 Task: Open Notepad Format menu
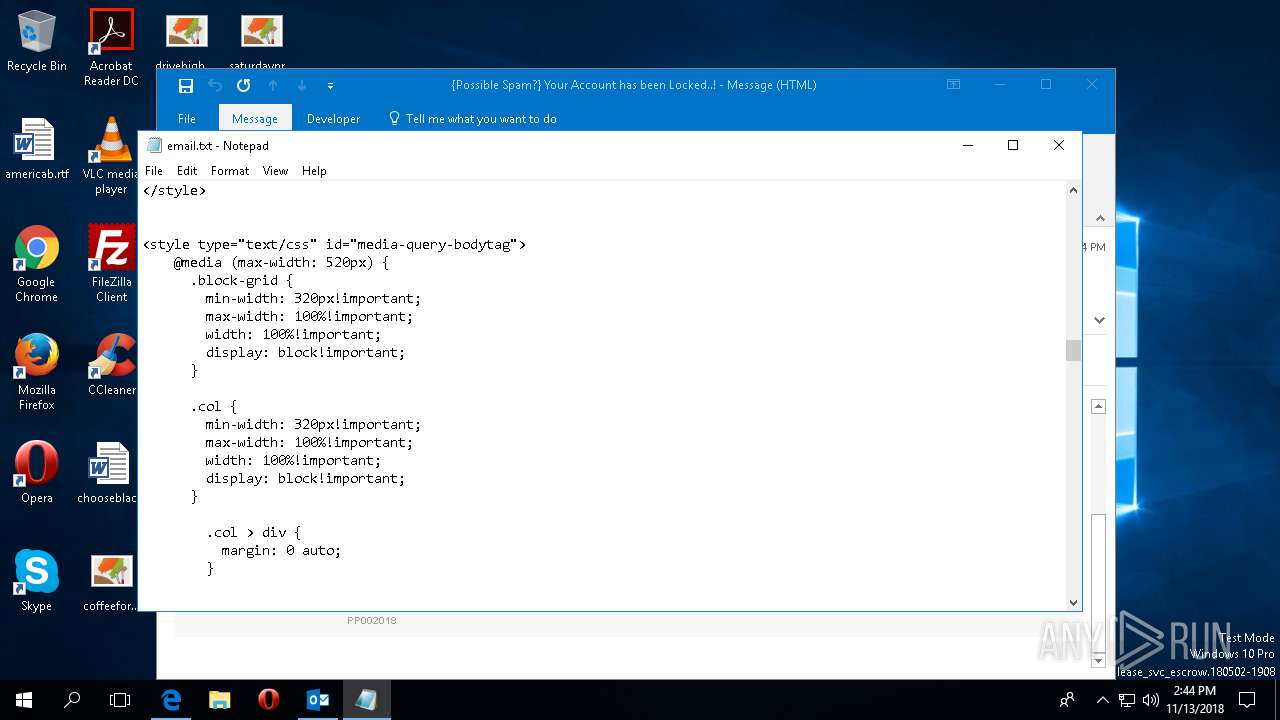point(230,171)
